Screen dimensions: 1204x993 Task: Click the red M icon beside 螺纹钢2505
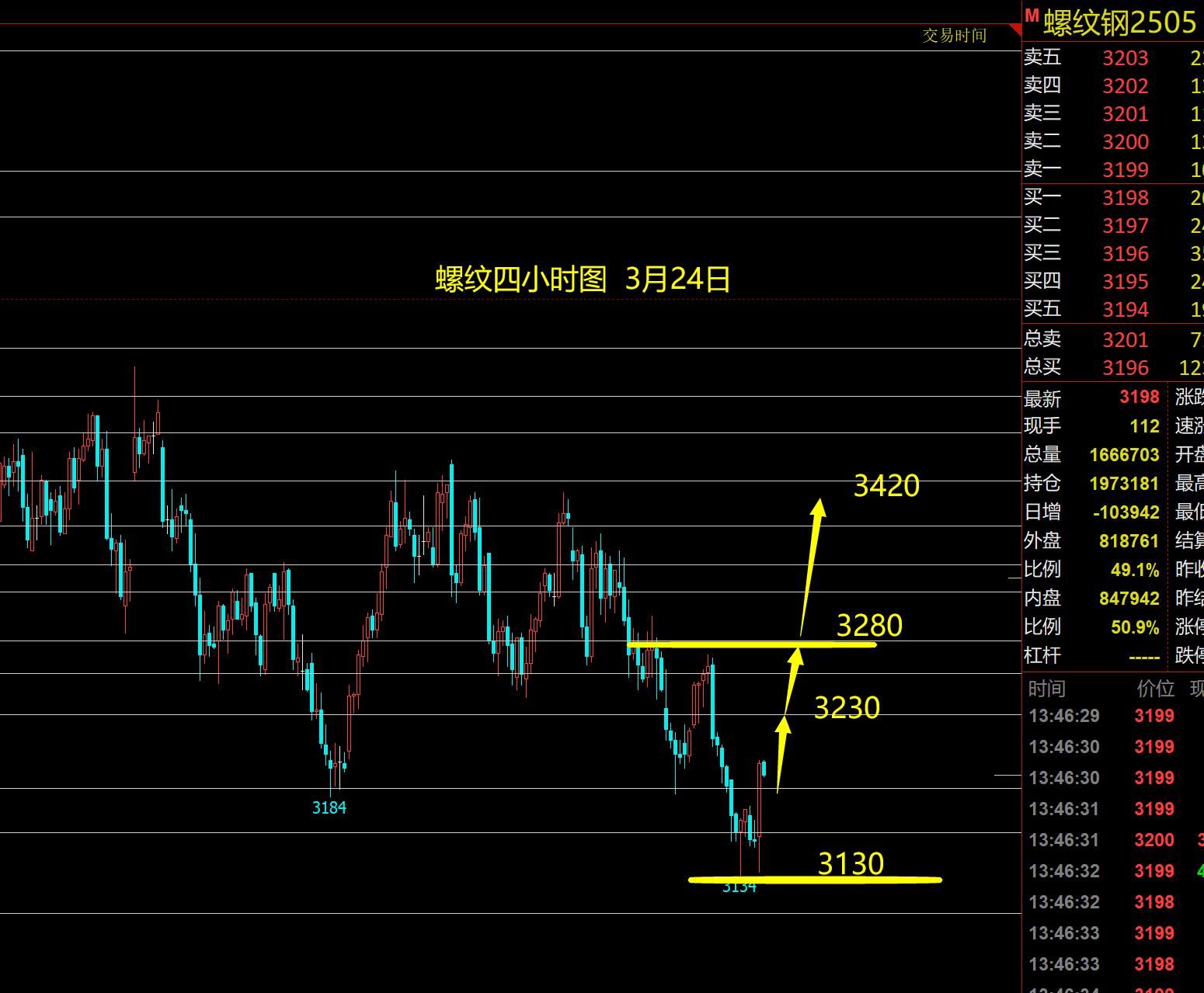(x=1032, y=16)
